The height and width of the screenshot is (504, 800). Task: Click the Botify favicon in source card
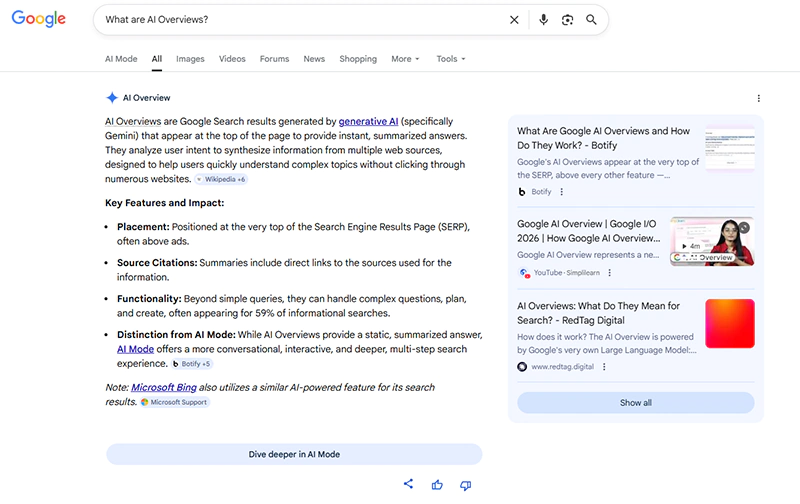pos(522,192)
